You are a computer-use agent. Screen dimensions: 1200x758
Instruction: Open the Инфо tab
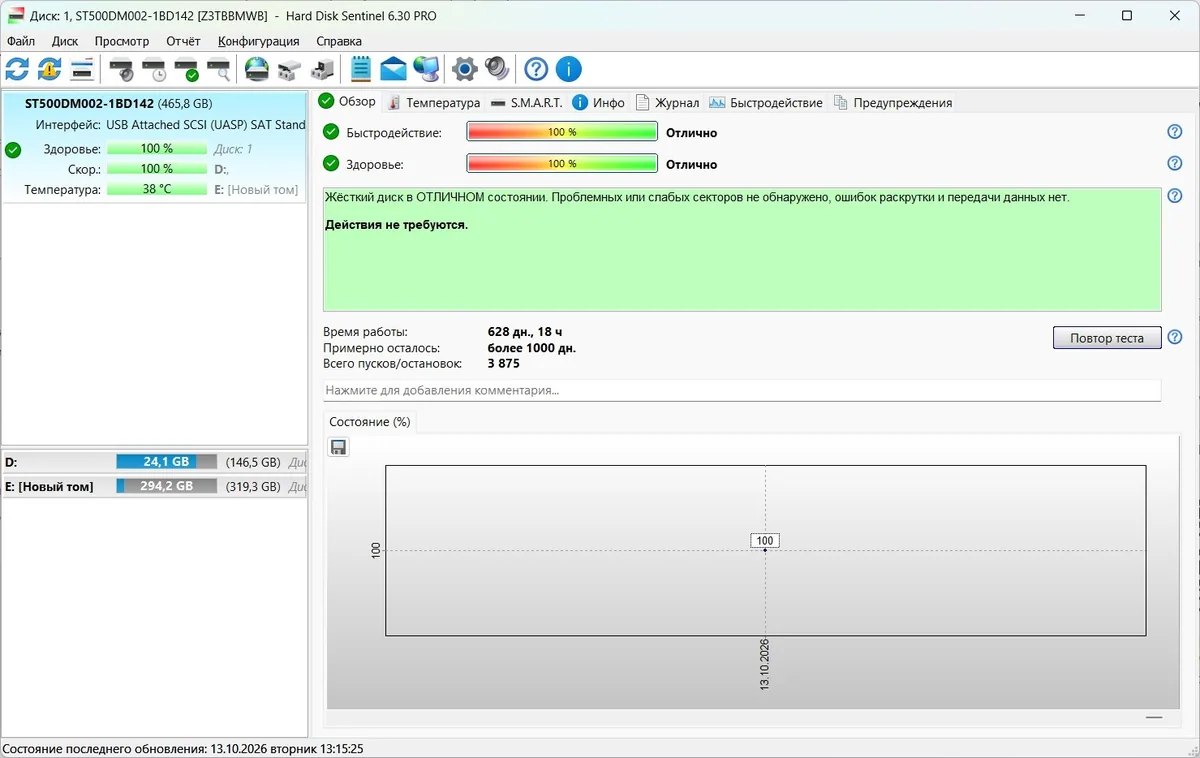(598, 102)
